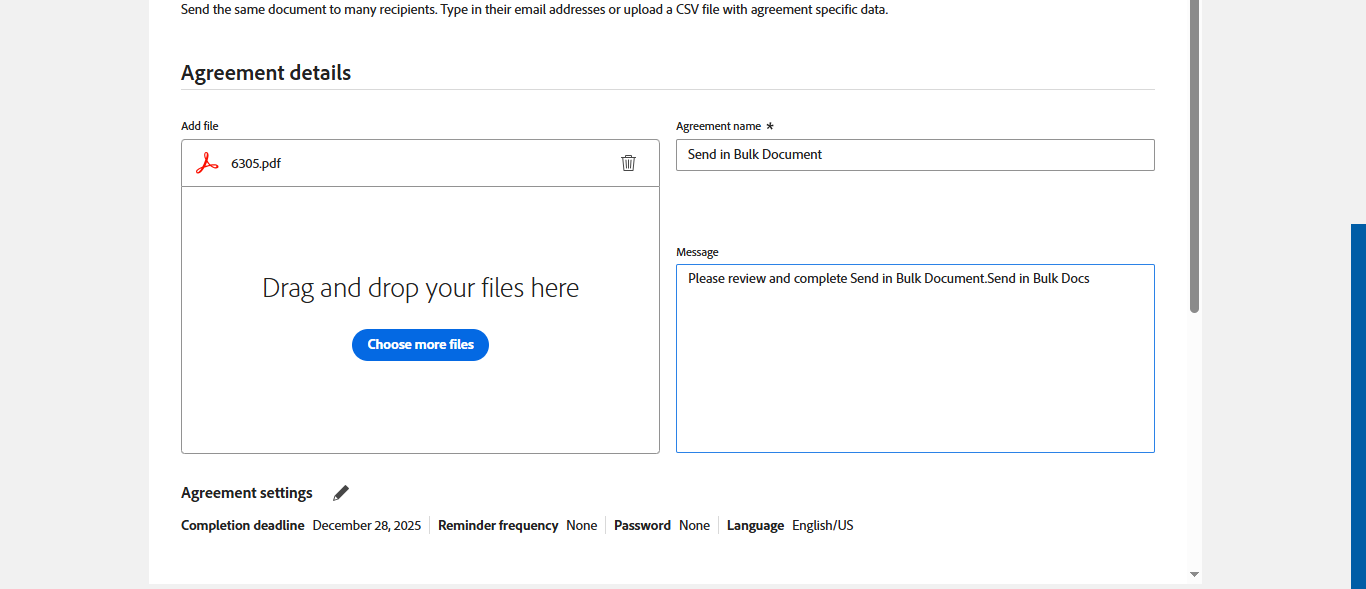Delete the 6305.pdf file with trash icon
The height and width of the screenshot is (589, 1366).
point(628,163)
